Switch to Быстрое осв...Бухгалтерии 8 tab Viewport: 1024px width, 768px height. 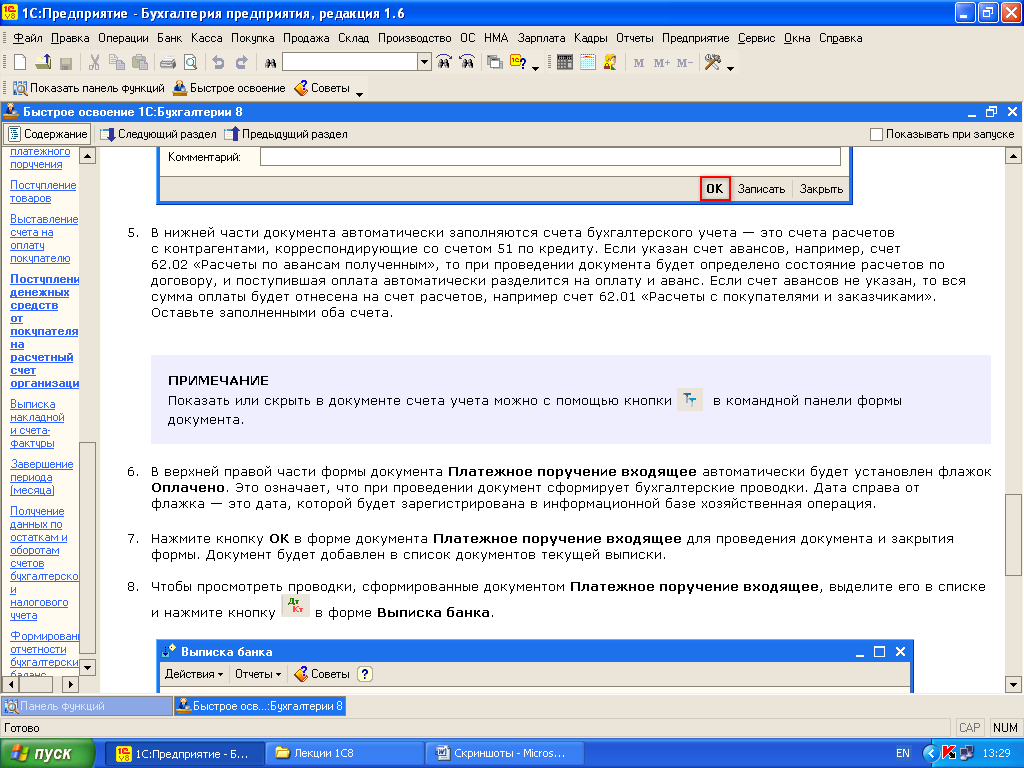pyautogui.click(x=259, y=706)
